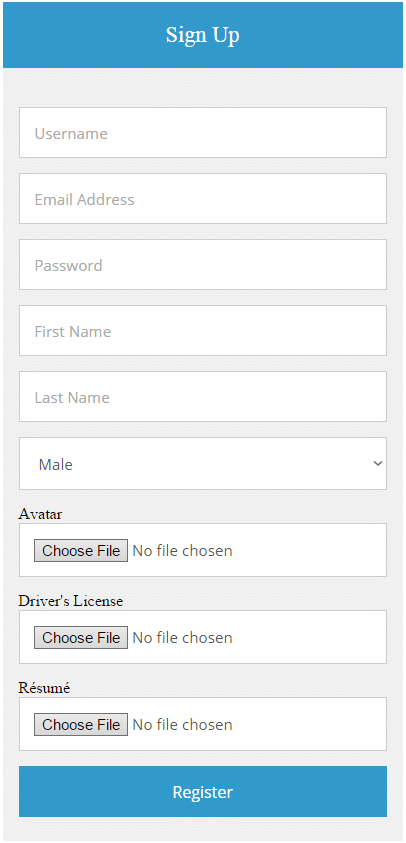The width and height of the screenshot is (406, 843).
Task: Choose a file for the Avatar upload
Action: (x=81, y=551)
